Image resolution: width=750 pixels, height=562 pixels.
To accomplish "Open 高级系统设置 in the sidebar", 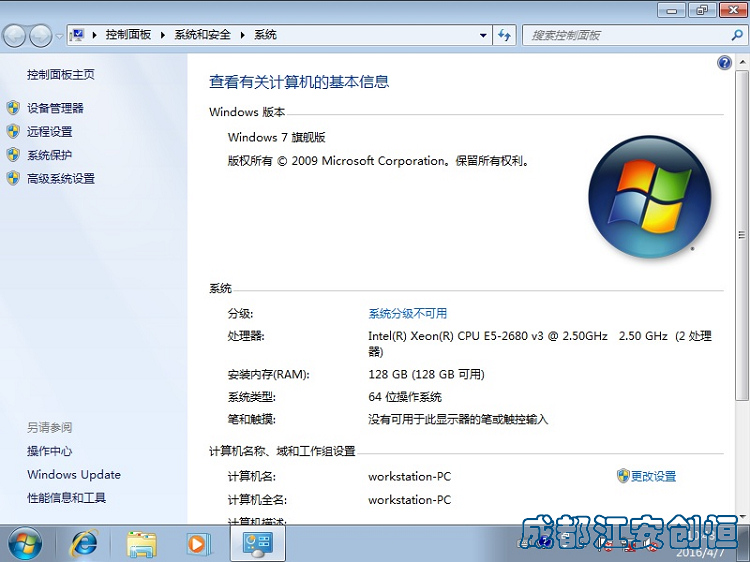I will pyautogui.click(x=61, y=178).
